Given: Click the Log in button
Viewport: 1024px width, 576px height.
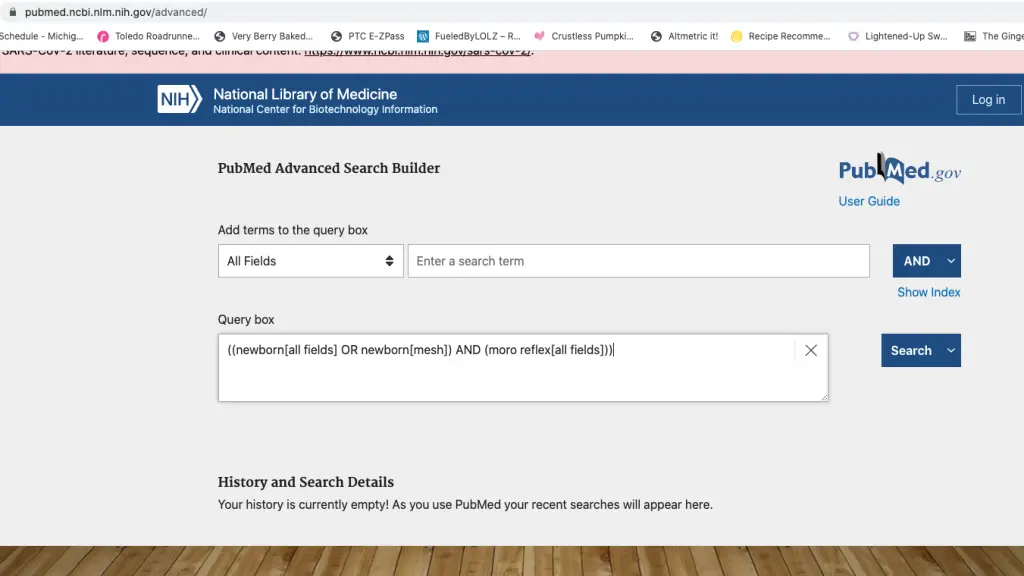Looking at the screenshot, I should pos(988,100).
